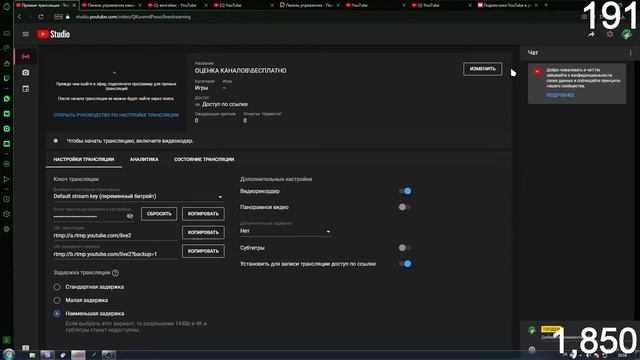Switch to НАСТРОЙКИ ТРАНСЛЯЦИИ tab
640x360 pixels.
(x=84, y=160)
